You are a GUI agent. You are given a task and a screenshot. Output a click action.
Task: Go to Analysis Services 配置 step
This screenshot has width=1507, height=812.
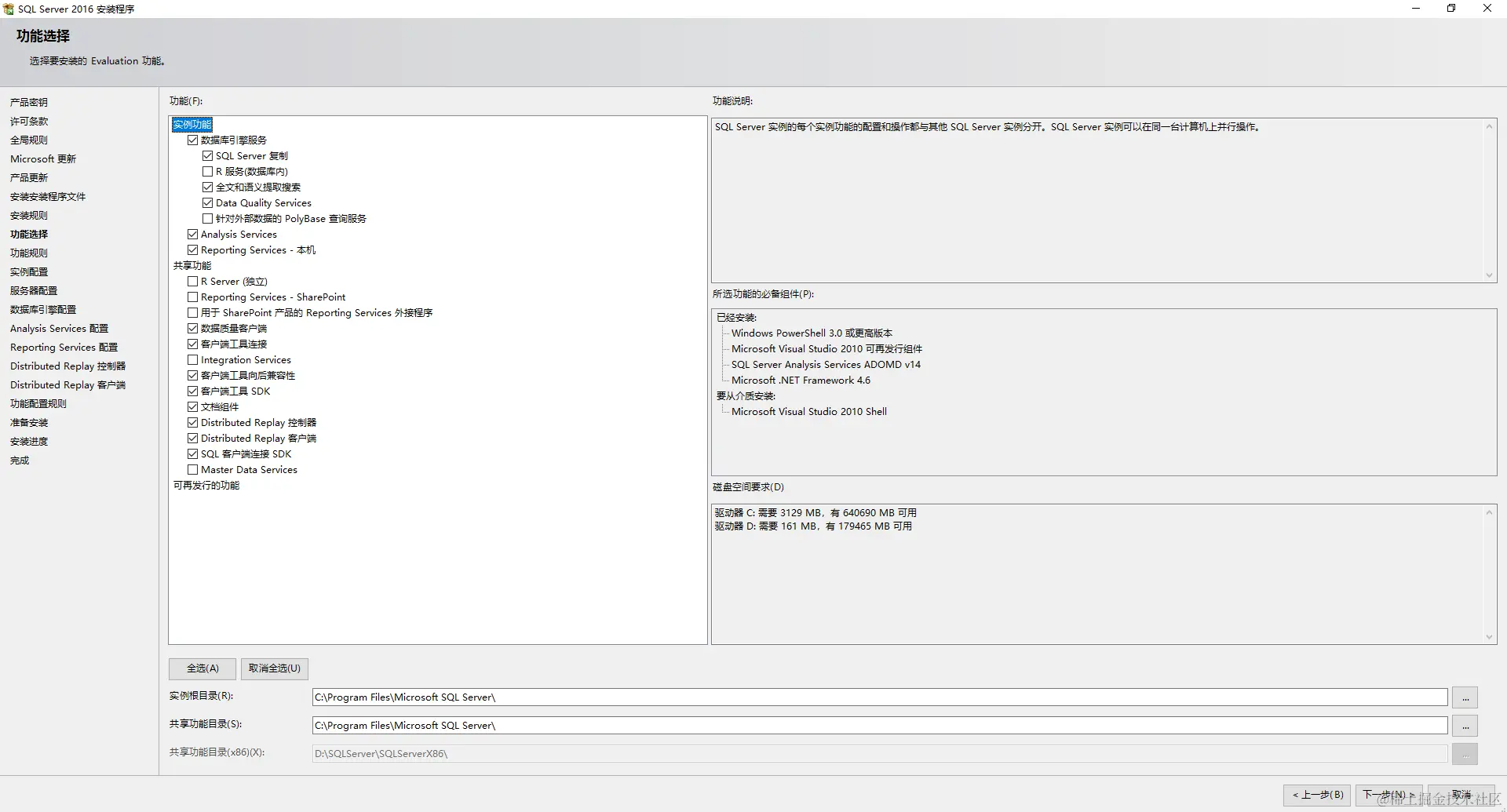tap(59, 329)
